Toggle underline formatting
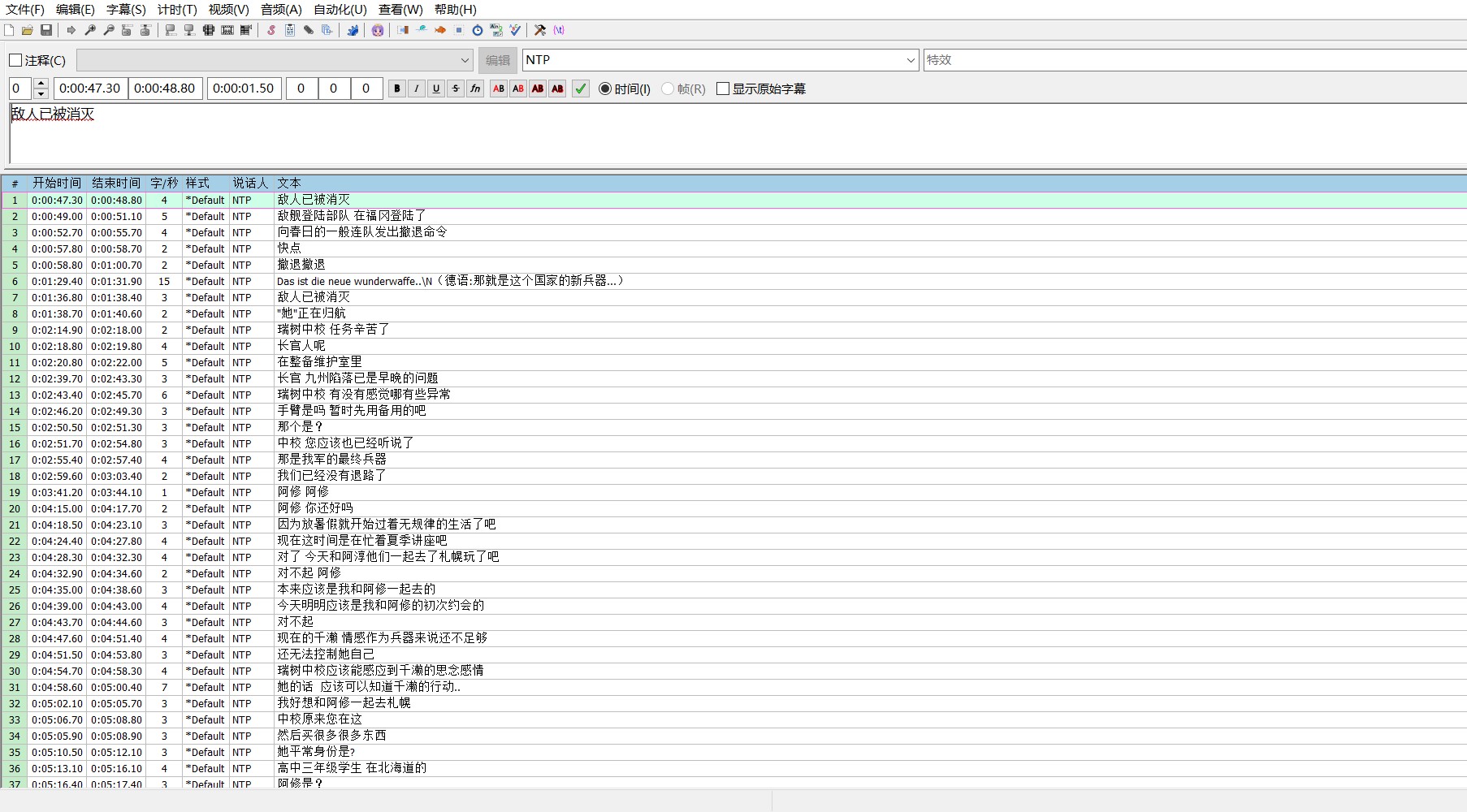 click(436, 89)
